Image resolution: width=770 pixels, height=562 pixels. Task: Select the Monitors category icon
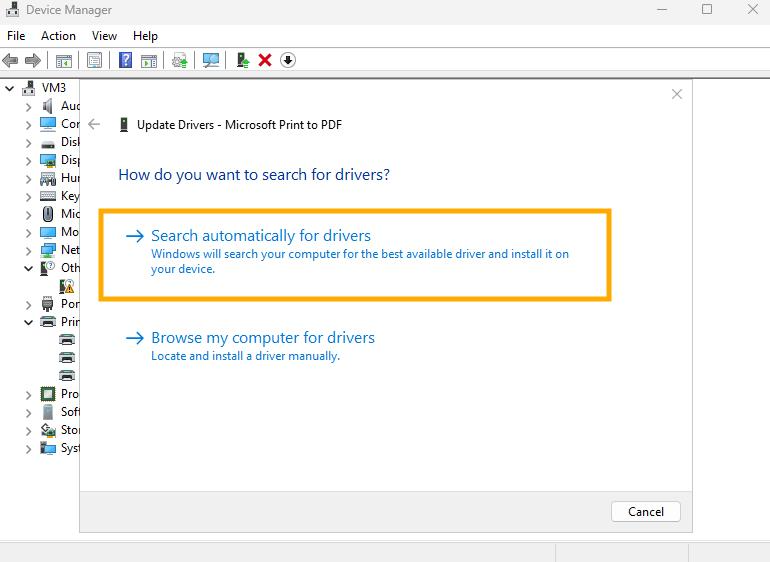pos(48,232)
